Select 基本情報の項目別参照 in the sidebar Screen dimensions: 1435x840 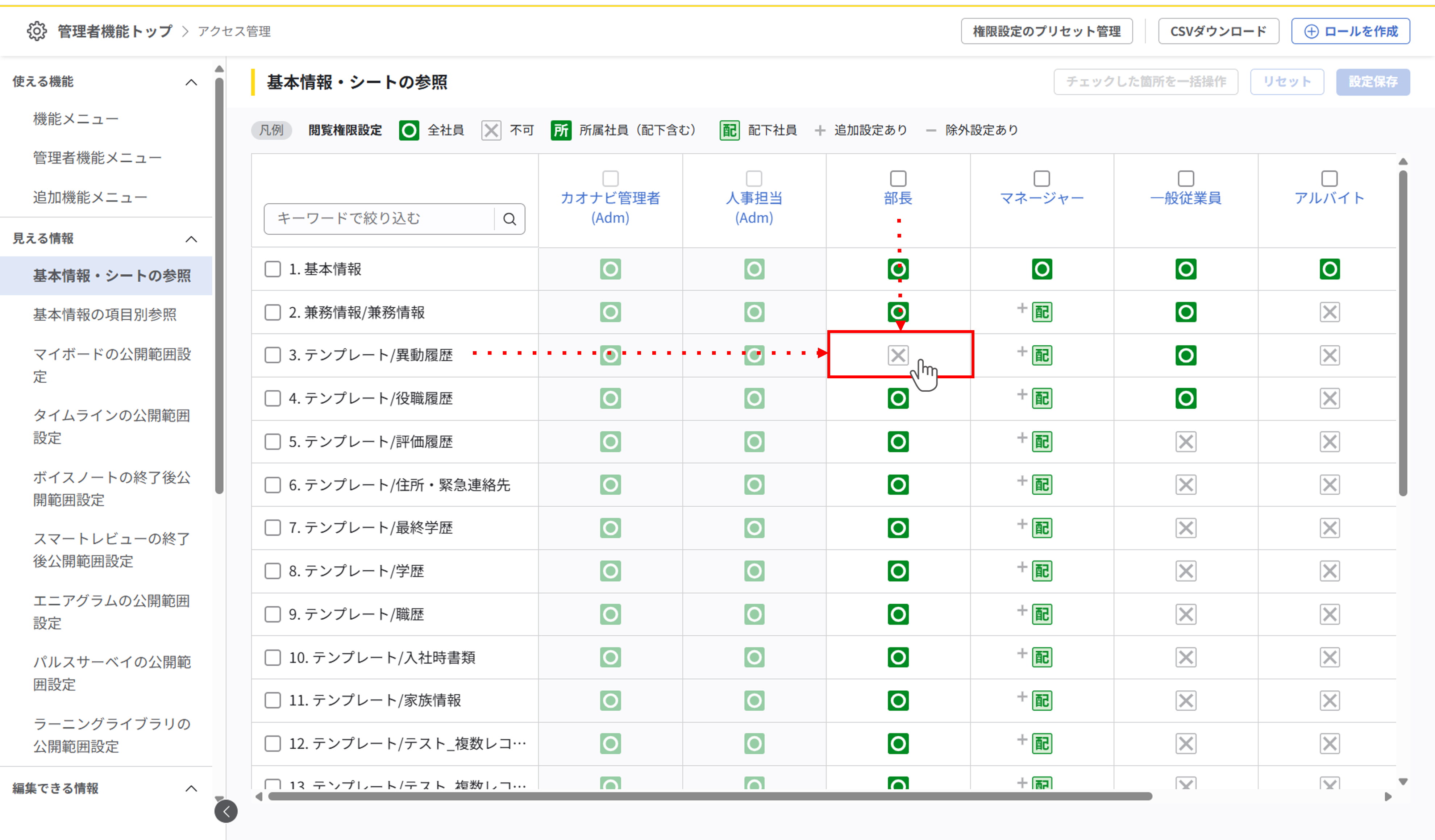[x=105, y=315]
